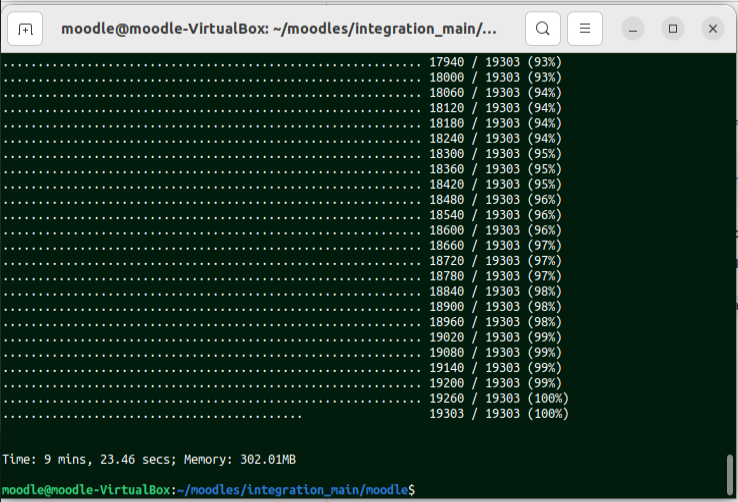
Task: Click the 18960 / 19303 (98%) line
Action: pyautogui.click(x=282, y=322)
